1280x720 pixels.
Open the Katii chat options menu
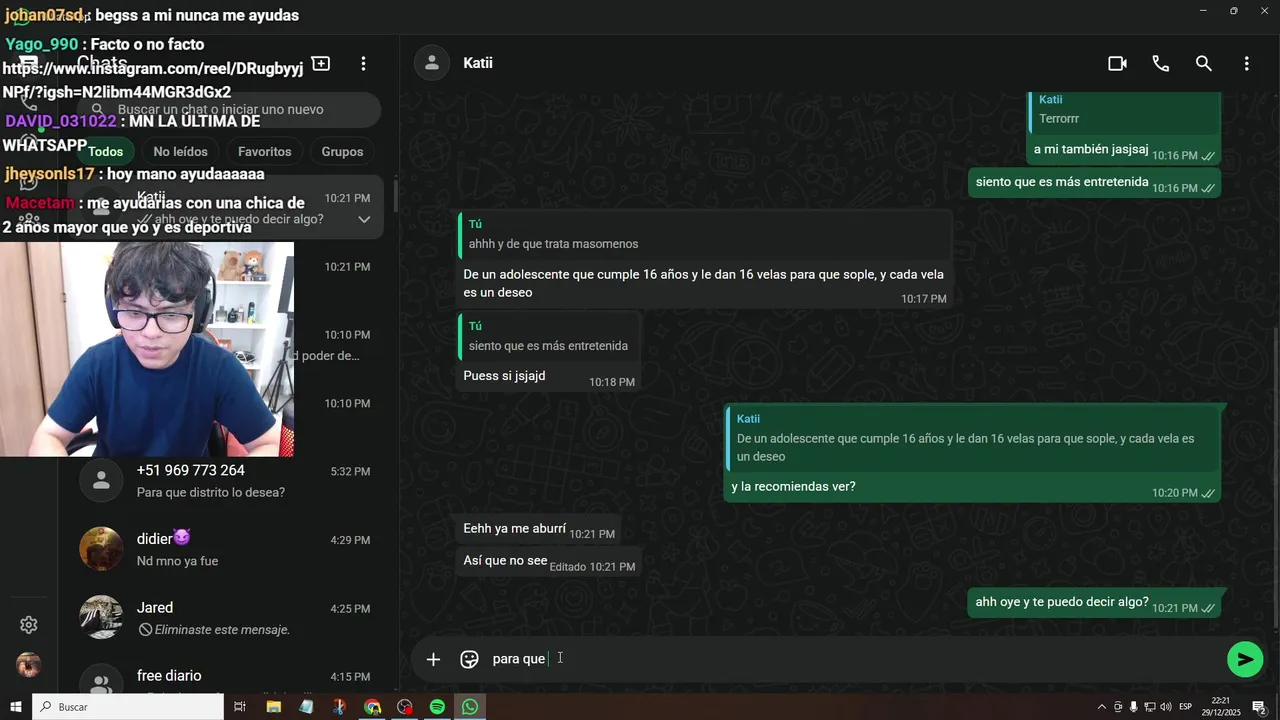coord(1246,63)
